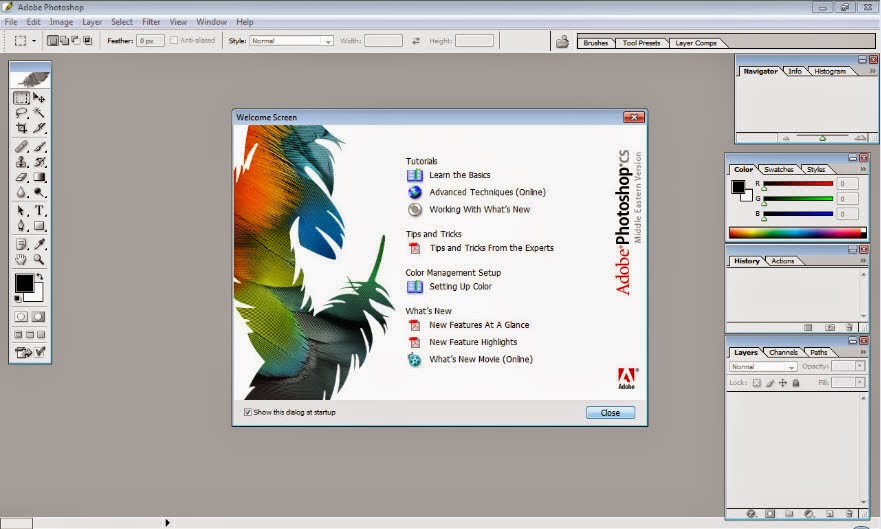Expand the Color palette options menu
881x529 pixels.
pos(863,169)
